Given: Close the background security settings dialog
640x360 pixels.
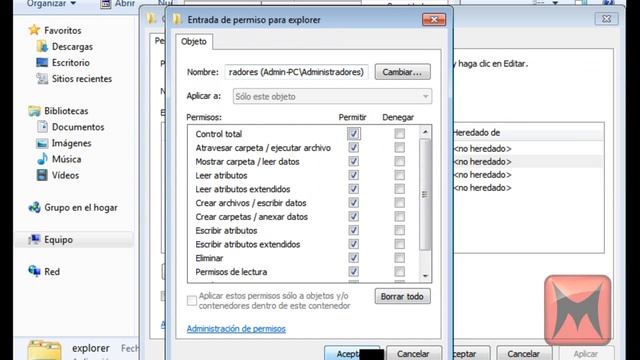Looking at the screenshot, I should click(x=607, y=19).
